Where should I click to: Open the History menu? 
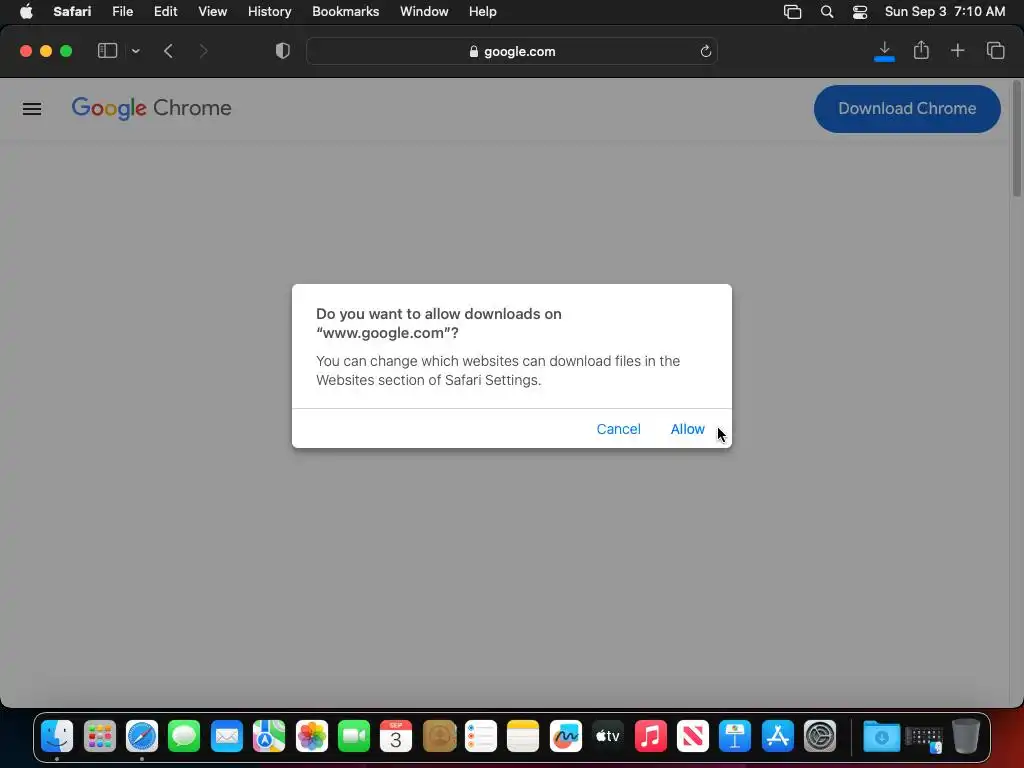click(x=269, y=12)
